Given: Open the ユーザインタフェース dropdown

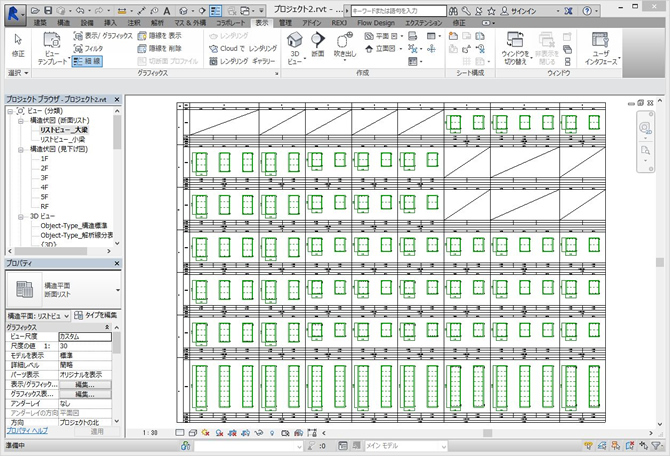Looking at the screenshot, I should 601,48.
